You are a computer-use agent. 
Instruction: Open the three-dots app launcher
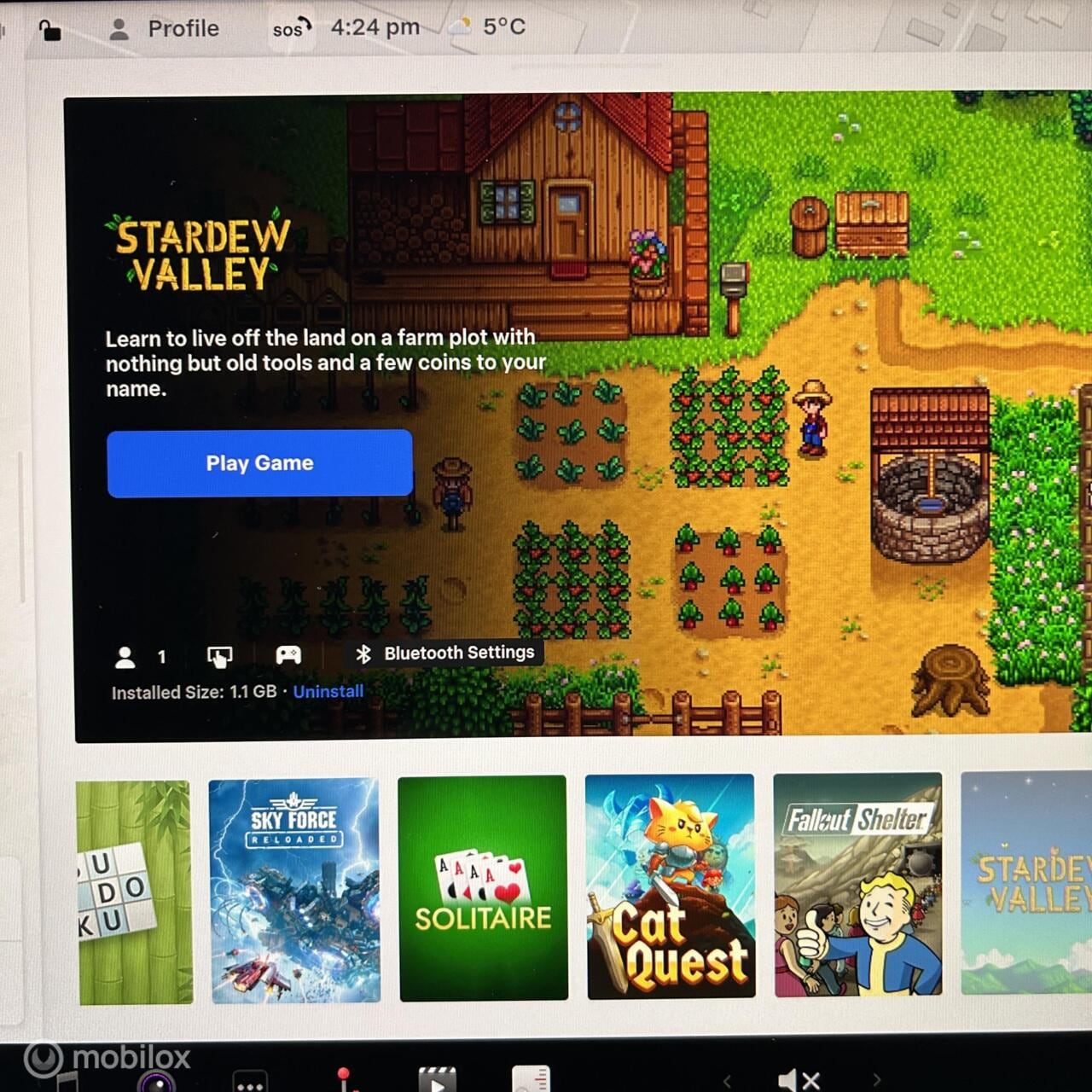(249, 1083)
